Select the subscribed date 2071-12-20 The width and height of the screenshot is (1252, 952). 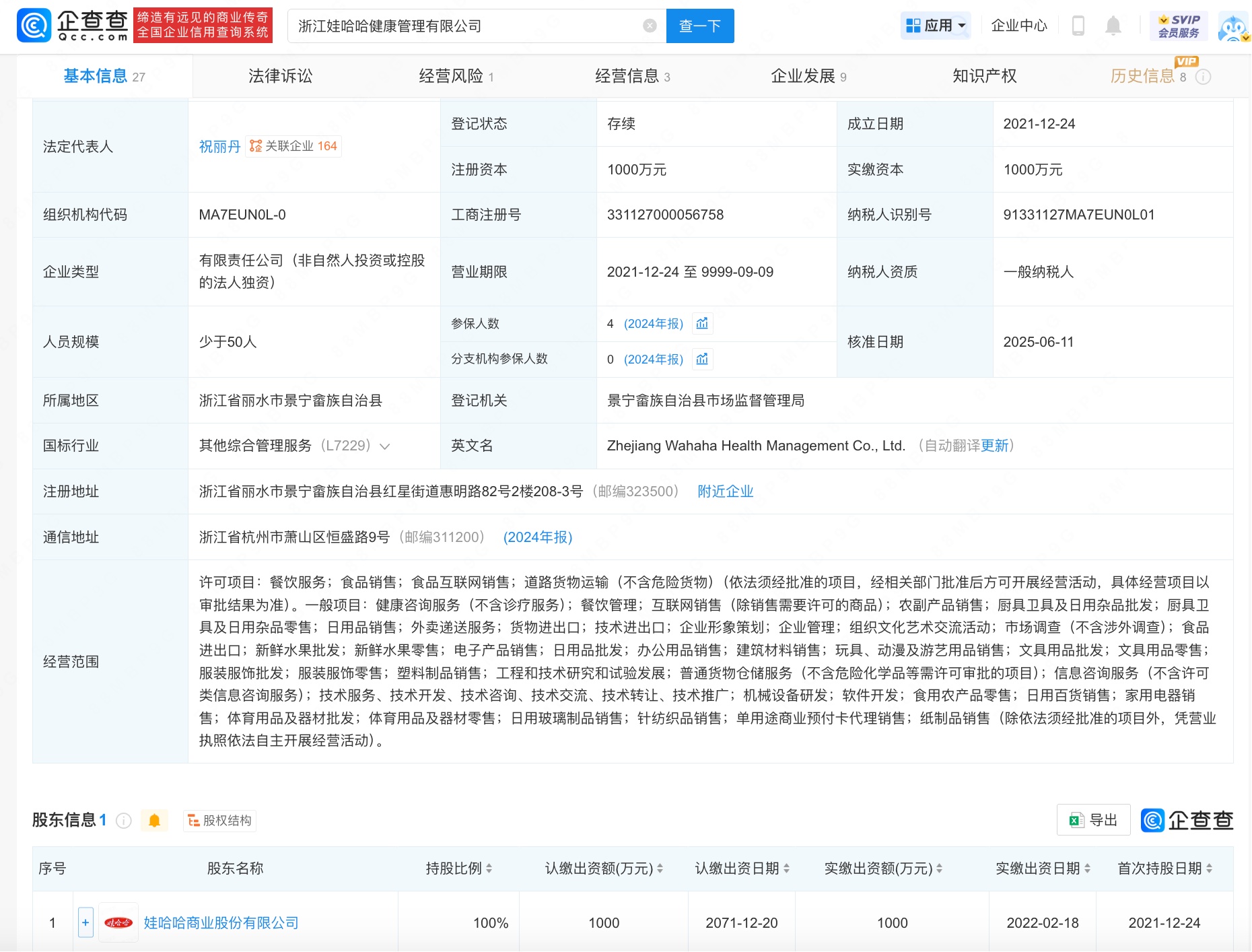(x=742, y=923)
